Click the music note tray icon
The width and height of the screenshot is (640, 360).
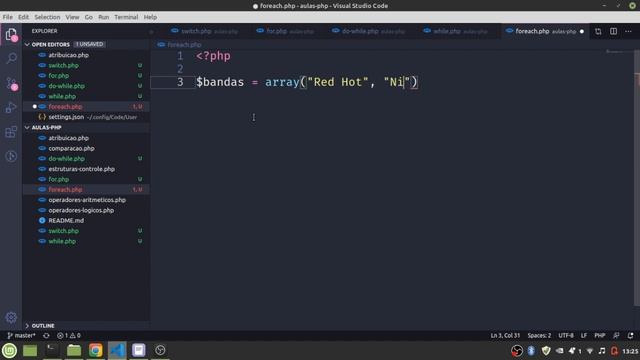(602, 351)
